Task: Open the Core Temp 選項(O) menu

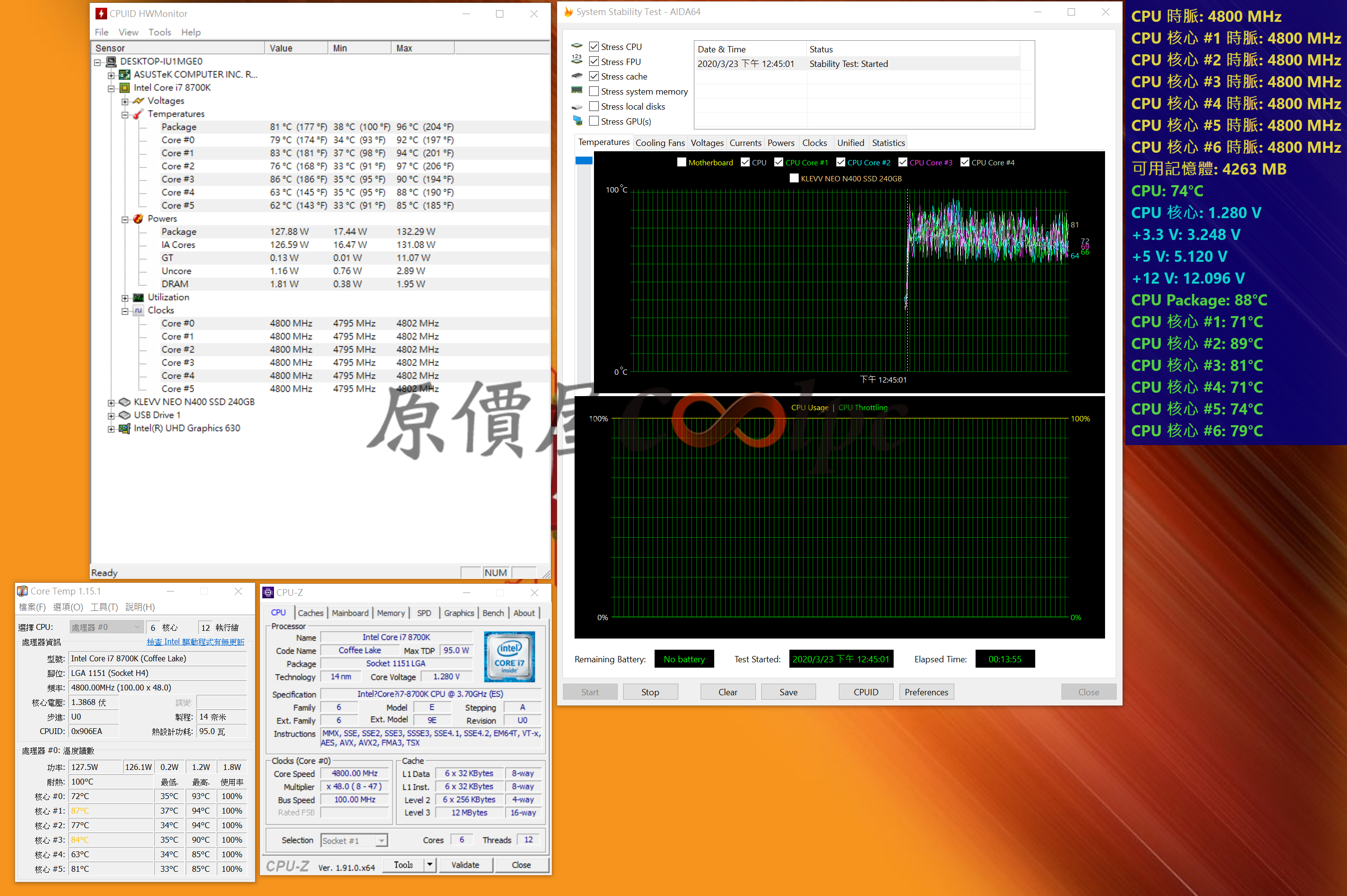Action: pos(68,607)
